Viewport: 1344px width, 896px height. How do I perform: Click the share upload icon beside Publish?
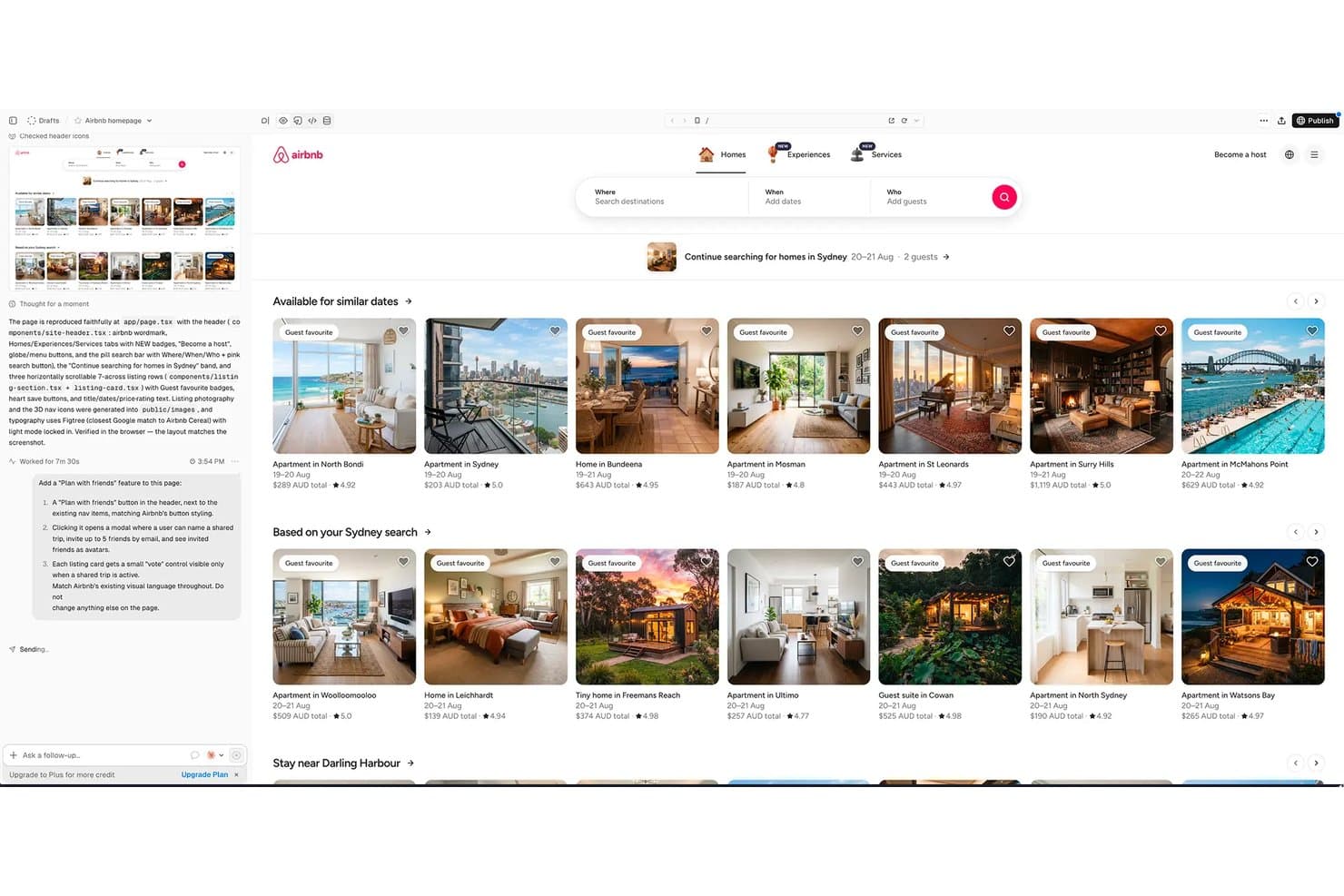click(1281, 121)
